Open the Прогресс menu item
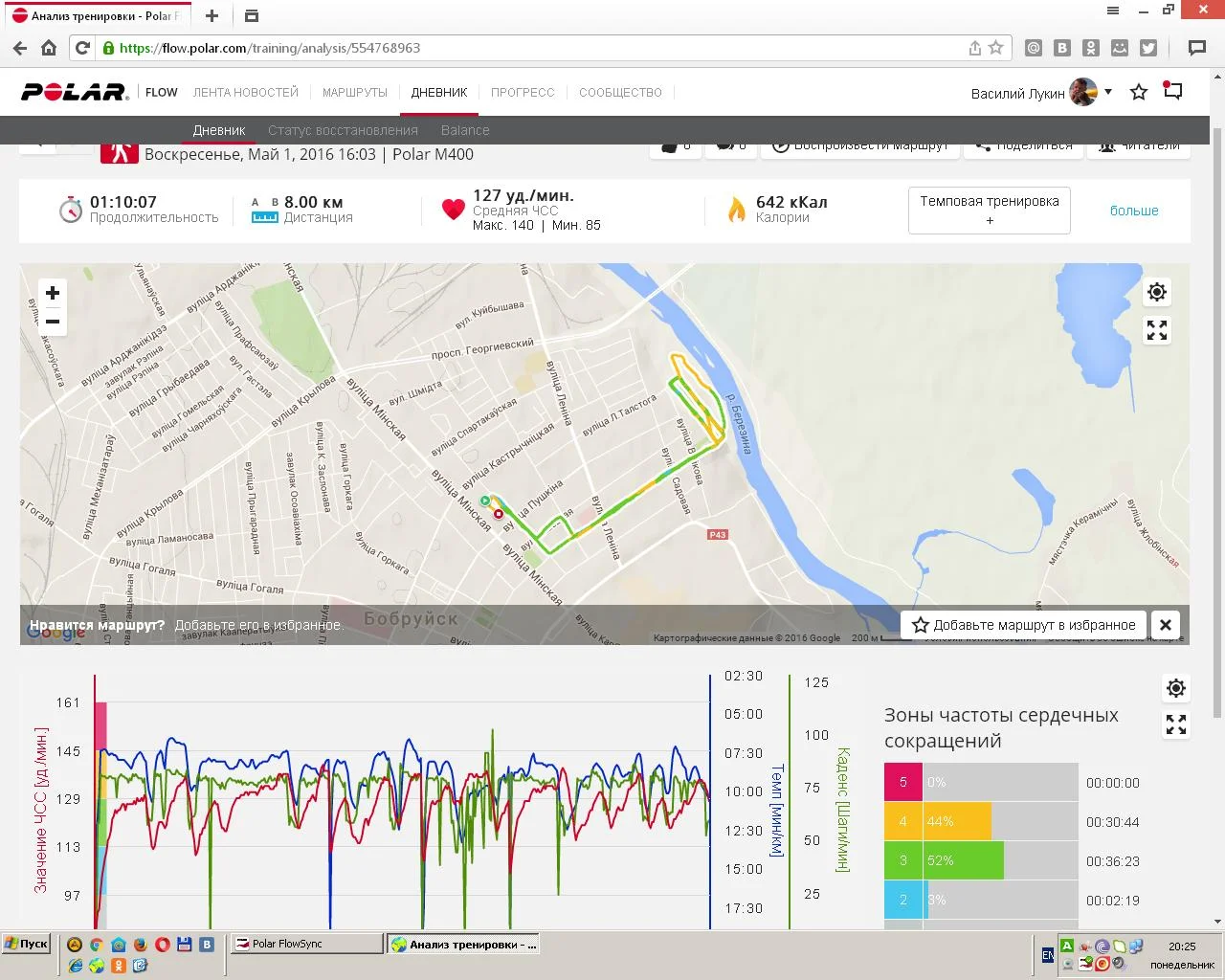Viewport: 1225px width, 980px height. tap(523, 93)
